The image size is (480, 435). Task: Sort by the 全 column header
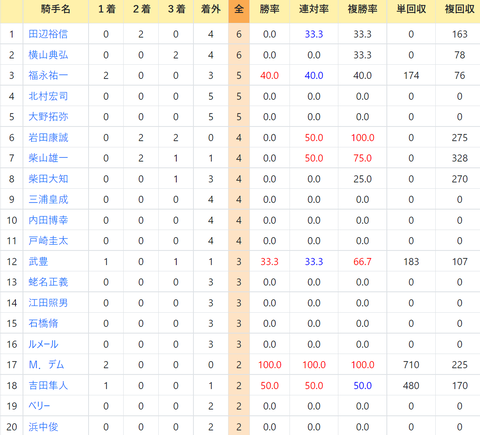(x=239, y=9)
